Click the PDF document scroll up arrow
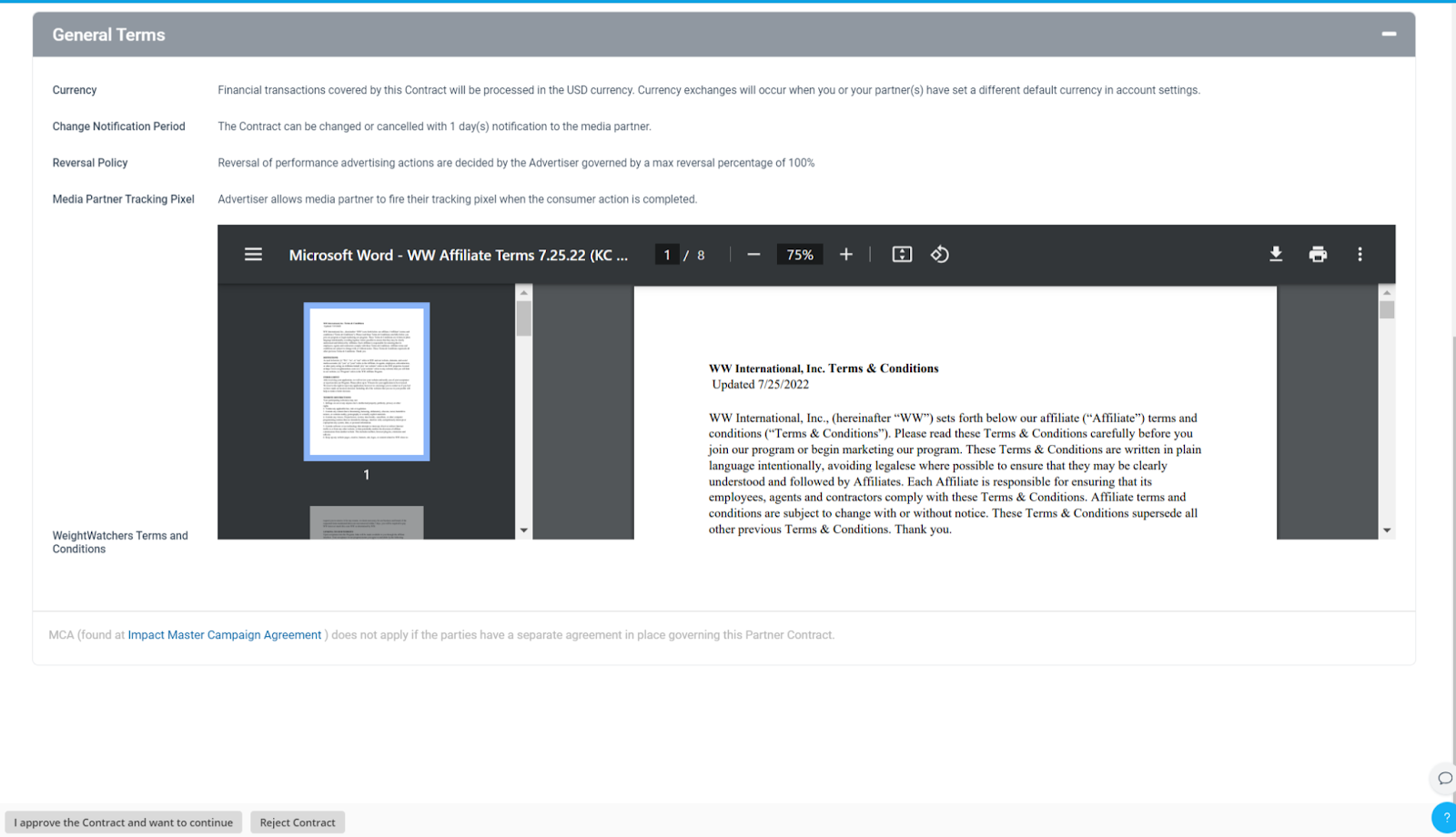Screen dimensions: 1456x837 pyautogui.click(x=1387, y=293)
